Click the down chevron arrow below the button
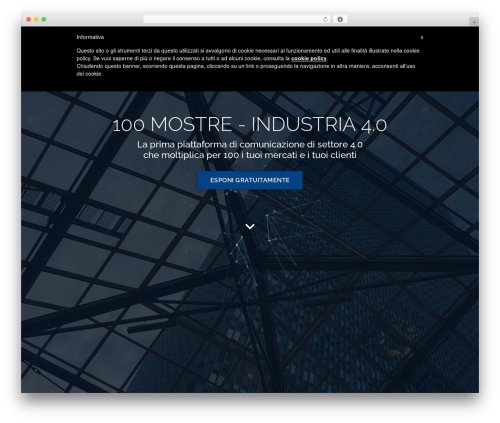Screen dimensions: 500x423 250,226
